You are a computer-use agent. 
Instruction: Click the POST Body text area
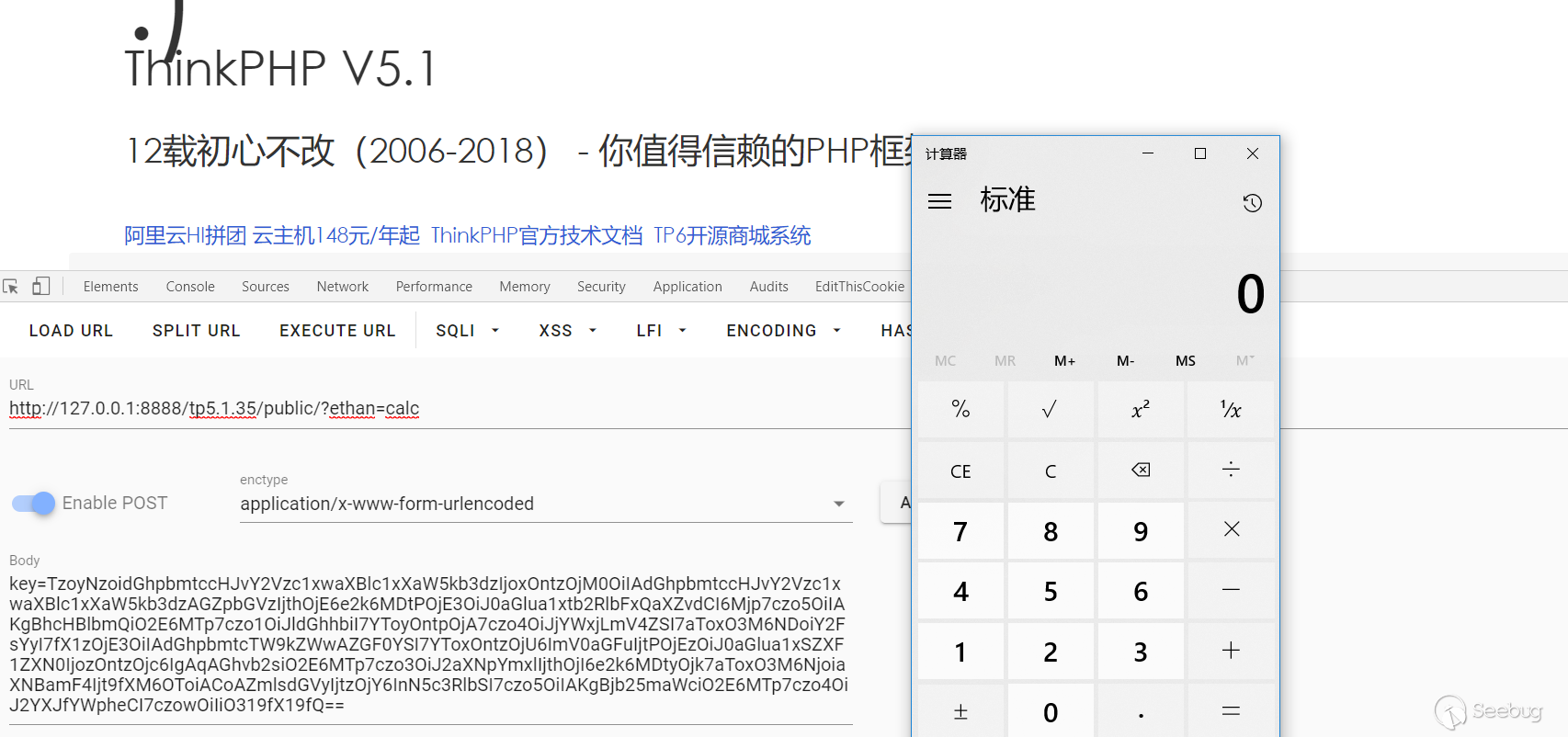(x=430, y=645)
